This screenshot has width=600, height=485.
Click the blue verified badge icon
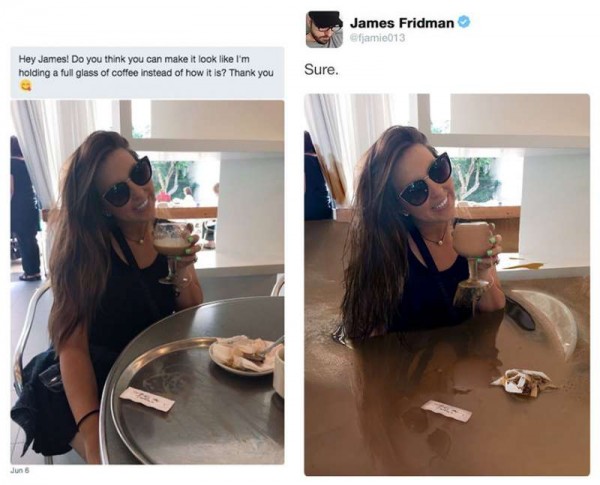(x=464, y=23)
